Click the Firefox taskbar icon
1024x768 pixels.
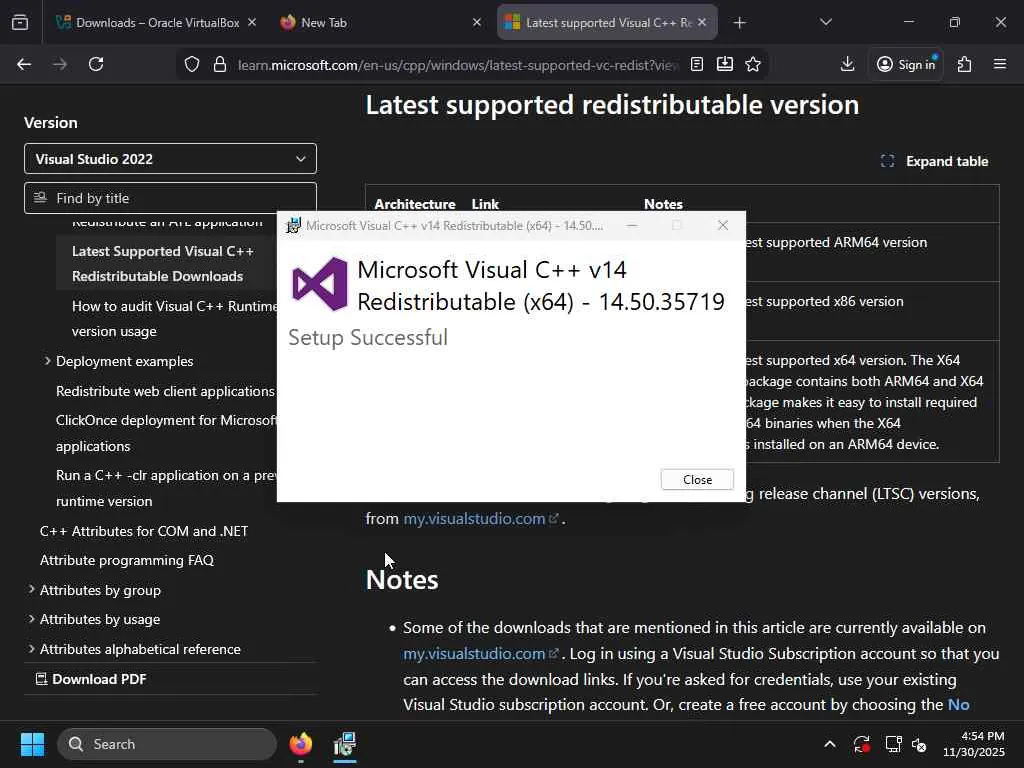(x=301, y=744)
